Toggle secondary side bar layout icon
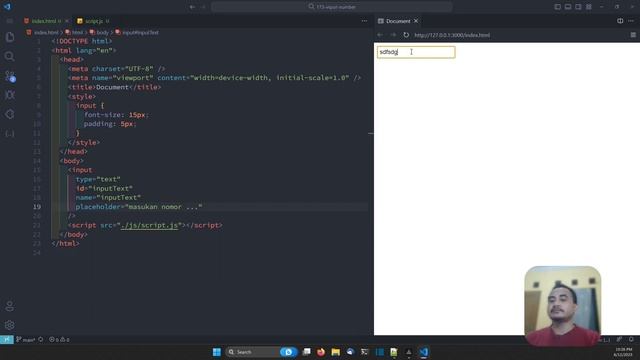 [x=578, y=7]
